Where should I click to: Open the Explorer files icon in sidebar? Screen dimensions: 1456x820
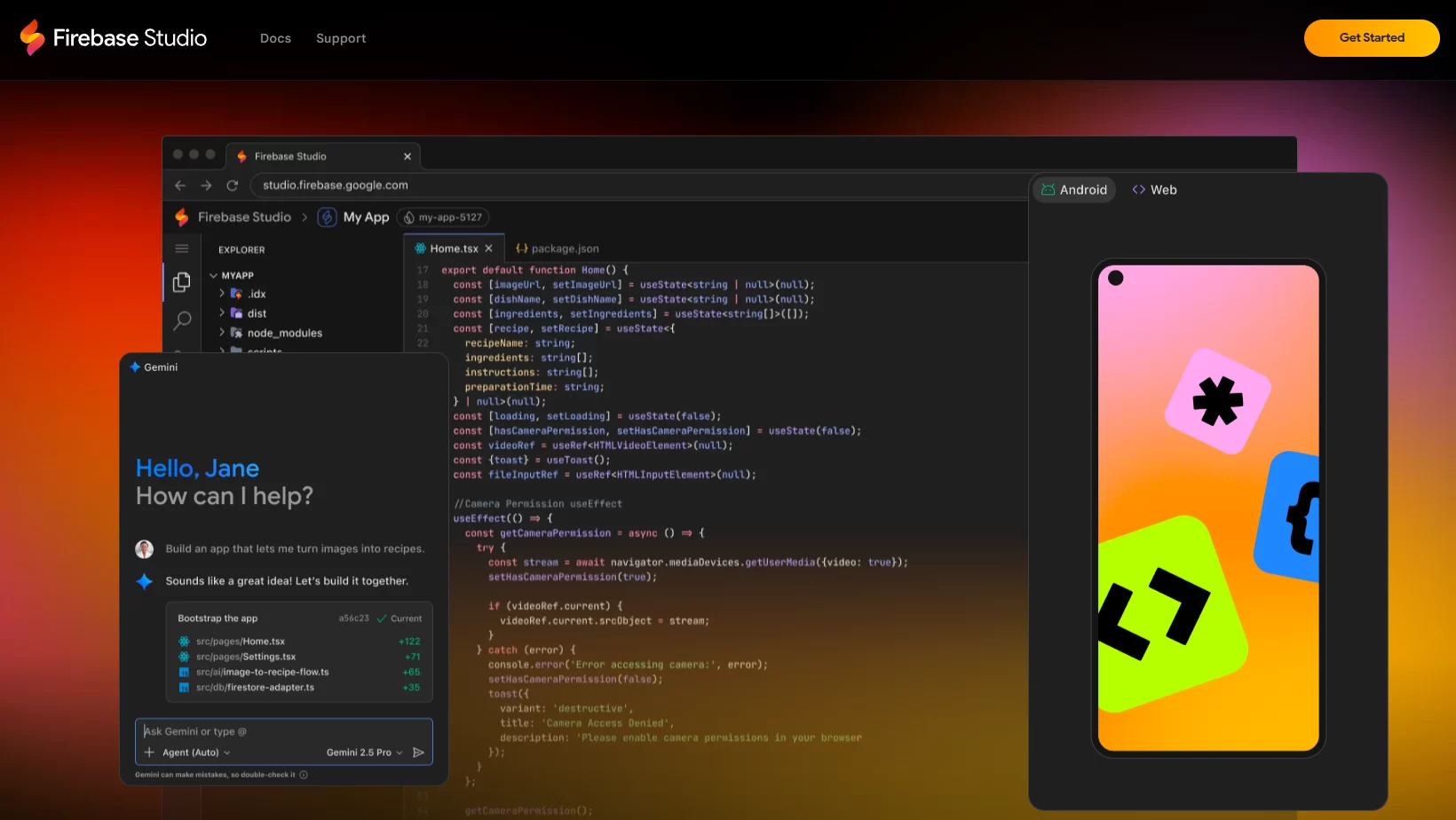point(182,282)
